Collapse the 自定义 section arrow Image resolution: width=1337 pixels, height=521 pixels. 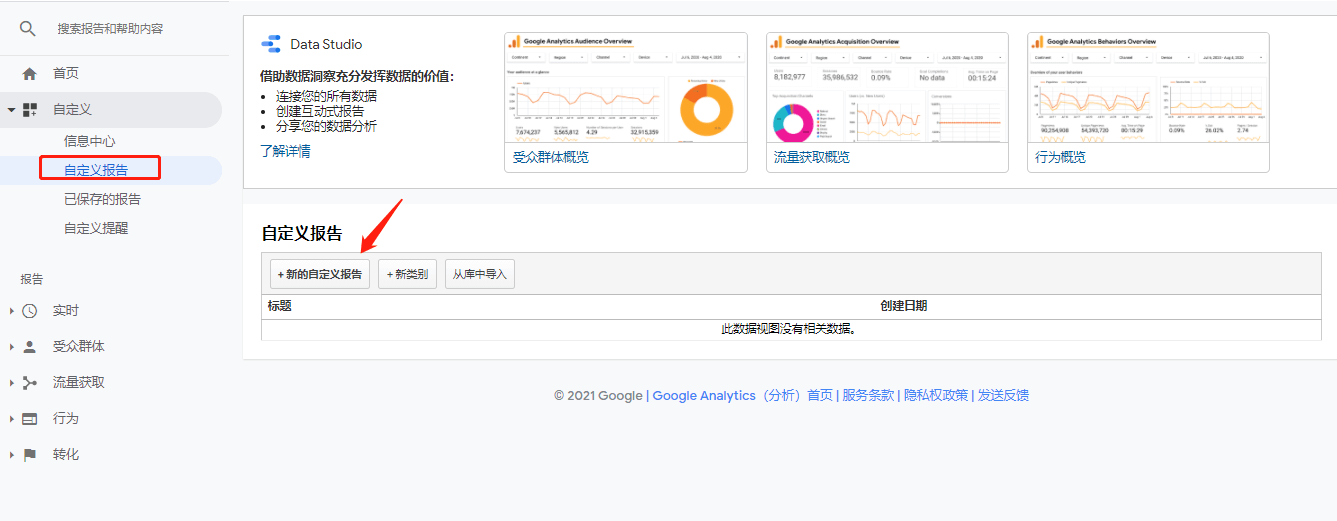[11, 109]
